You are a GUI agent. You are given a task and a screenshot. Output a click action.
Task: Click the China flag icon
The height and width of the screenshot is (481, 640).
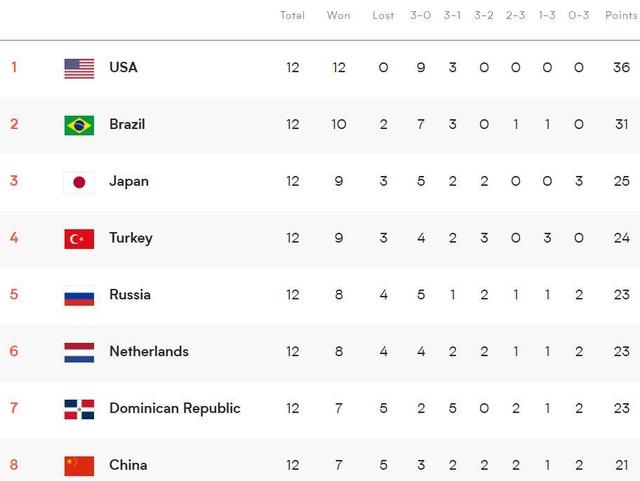click(x=79, y=465)
